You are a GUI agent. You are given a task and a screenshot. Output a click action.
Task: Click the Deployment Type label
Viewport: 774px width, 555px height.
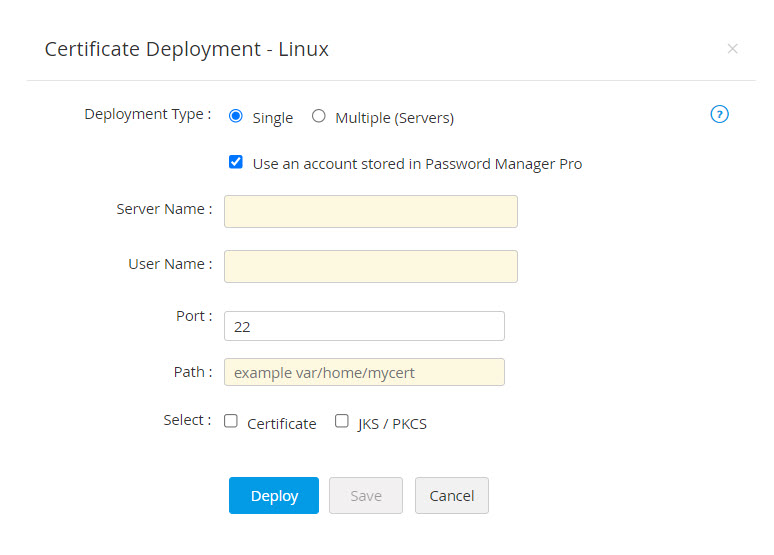pyautogui.click(x=147, y=114)
